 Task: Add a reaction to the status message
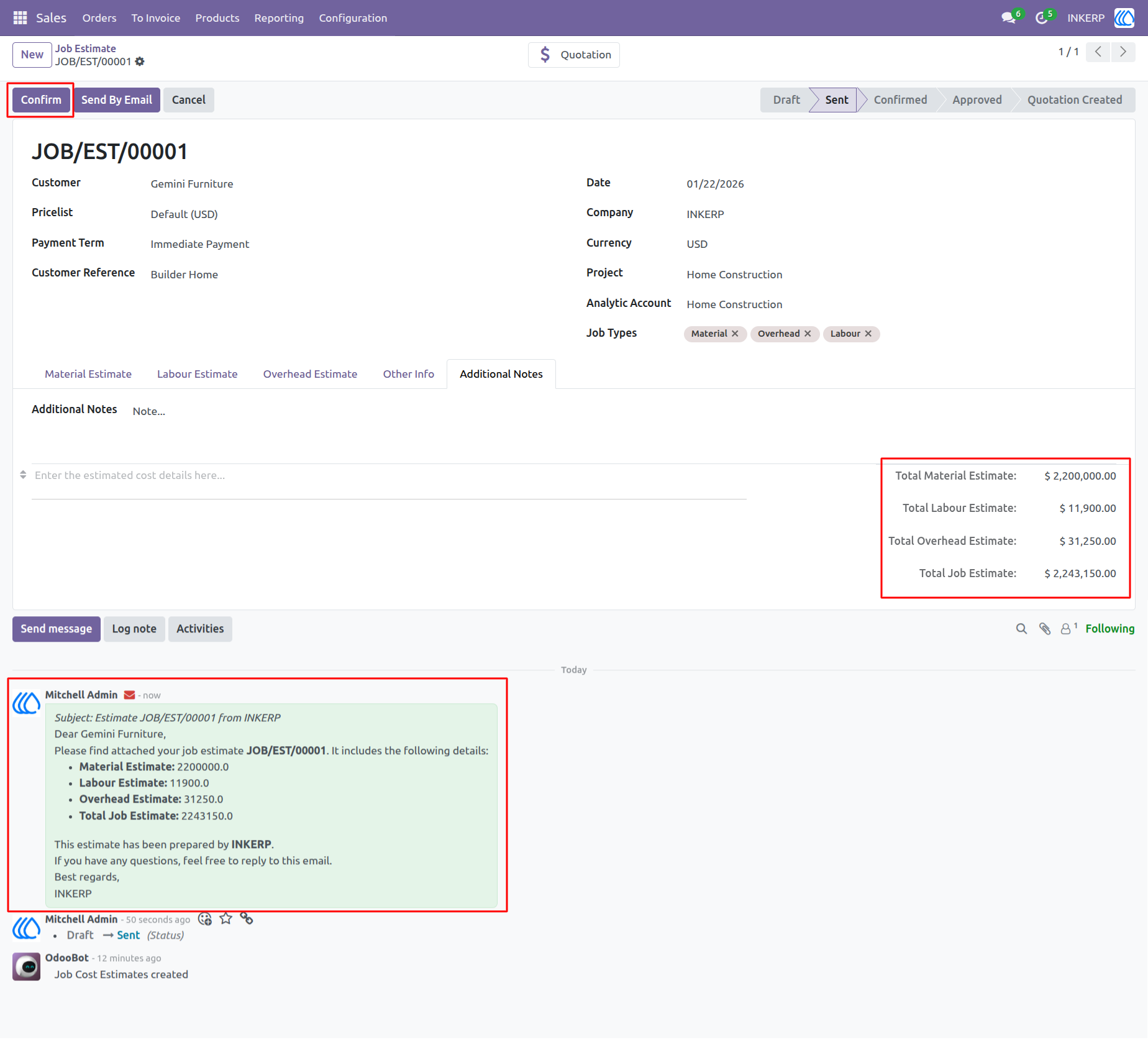coord(205,919)
